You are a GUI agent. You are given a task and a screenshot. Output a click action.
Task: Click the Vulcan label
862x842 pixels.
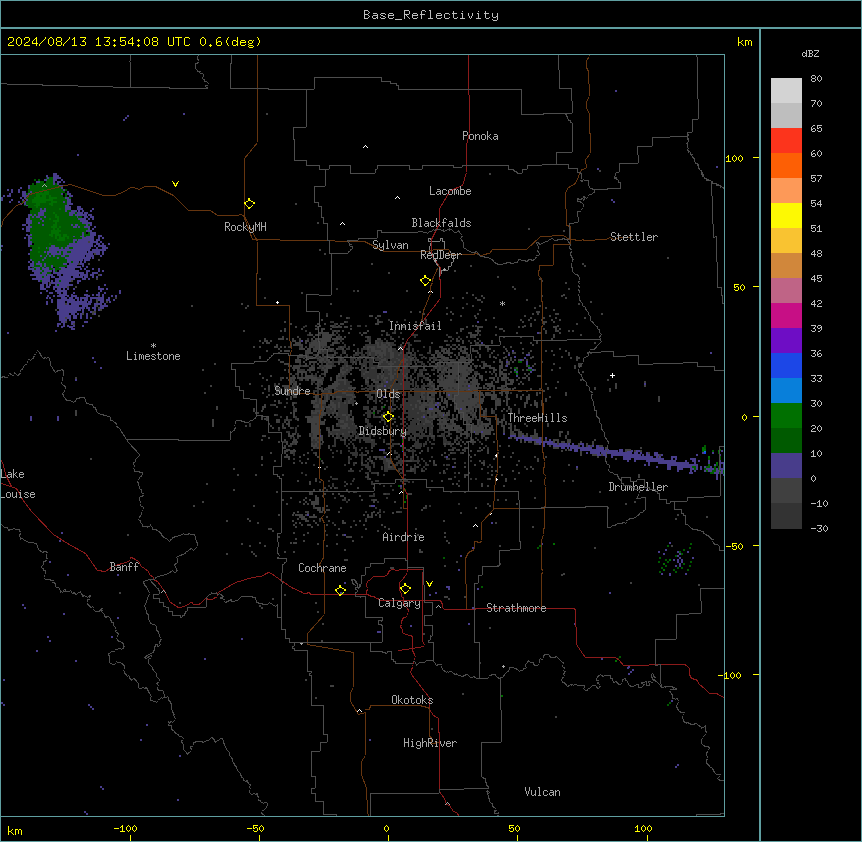pos(543,792)
